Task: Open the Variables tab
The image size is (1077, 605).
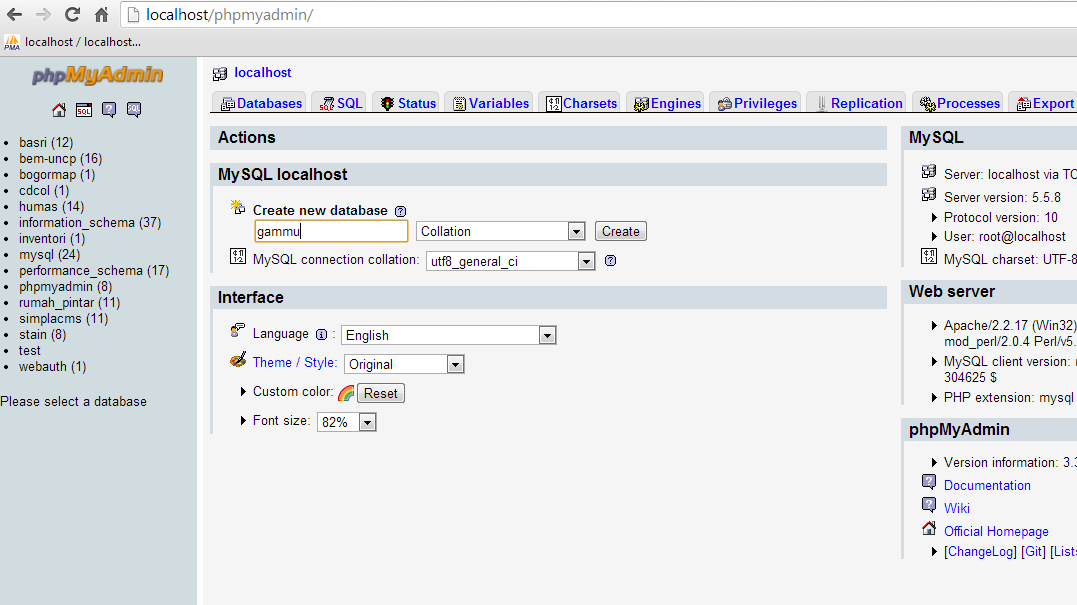Action: pyautogui.click(x=490, y=103)
